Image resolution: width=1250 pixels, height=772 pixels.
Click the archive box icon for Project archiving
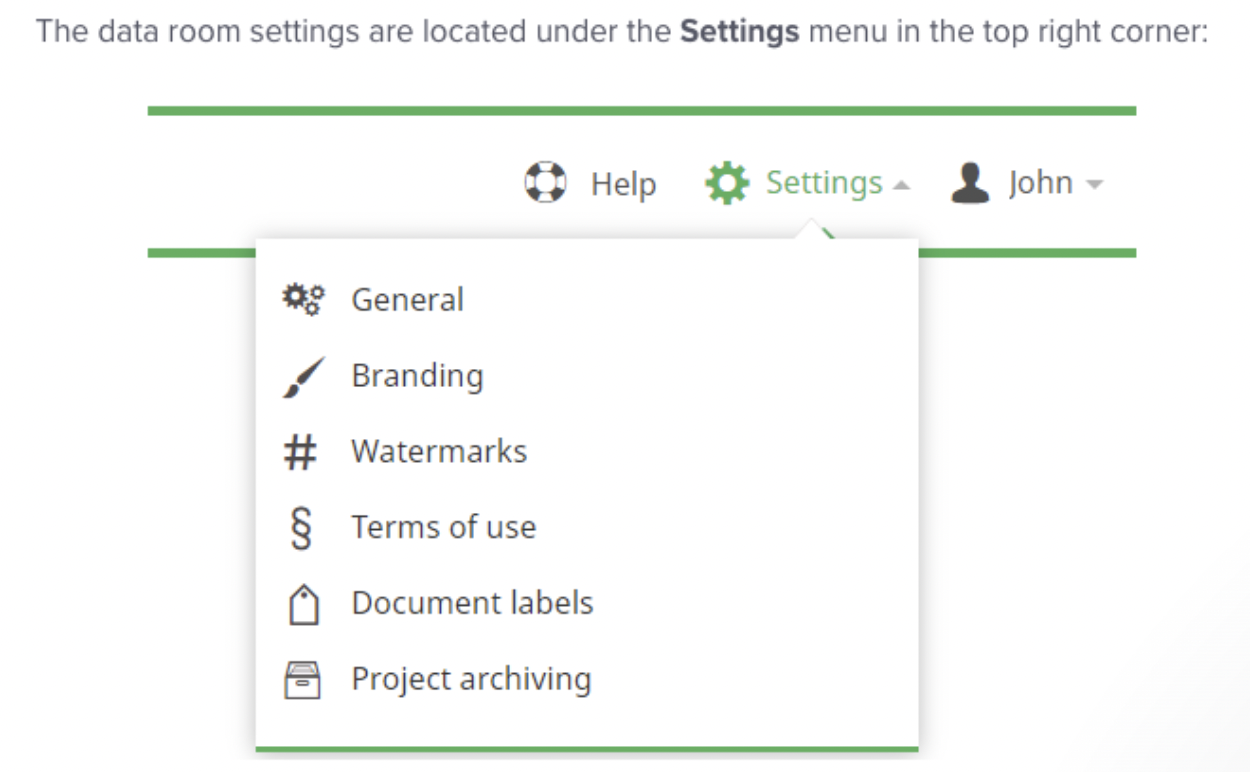[301, 681]
